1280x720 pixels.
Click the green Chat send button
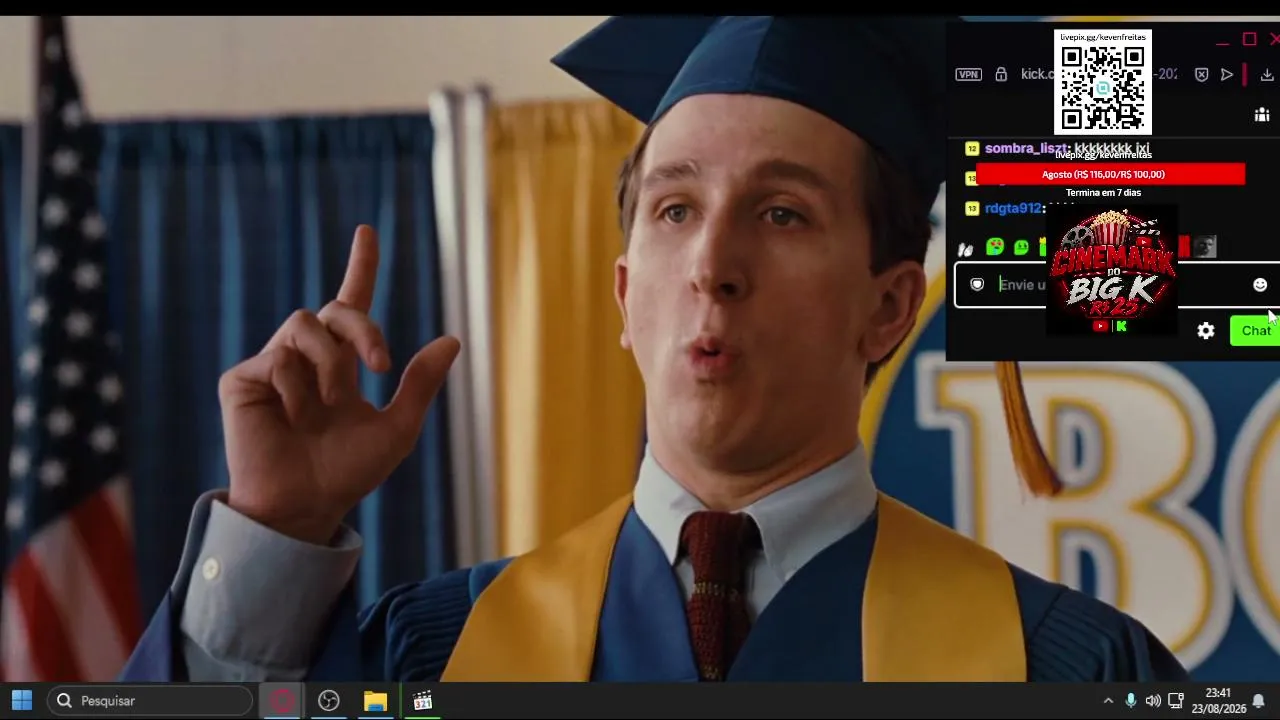1255,331
